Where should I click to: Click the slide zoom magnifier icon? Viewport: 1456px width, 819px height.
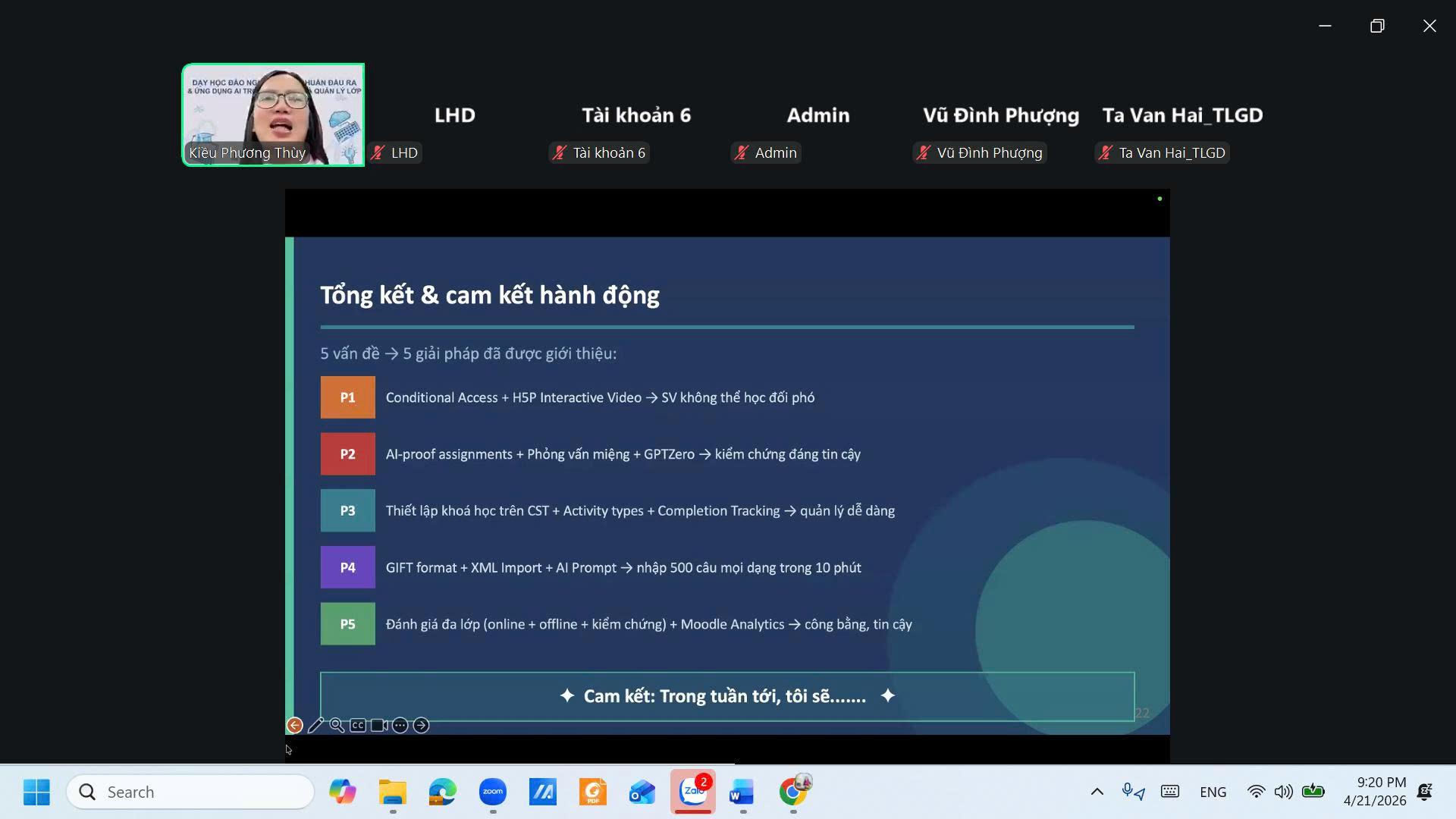point(337,726)
